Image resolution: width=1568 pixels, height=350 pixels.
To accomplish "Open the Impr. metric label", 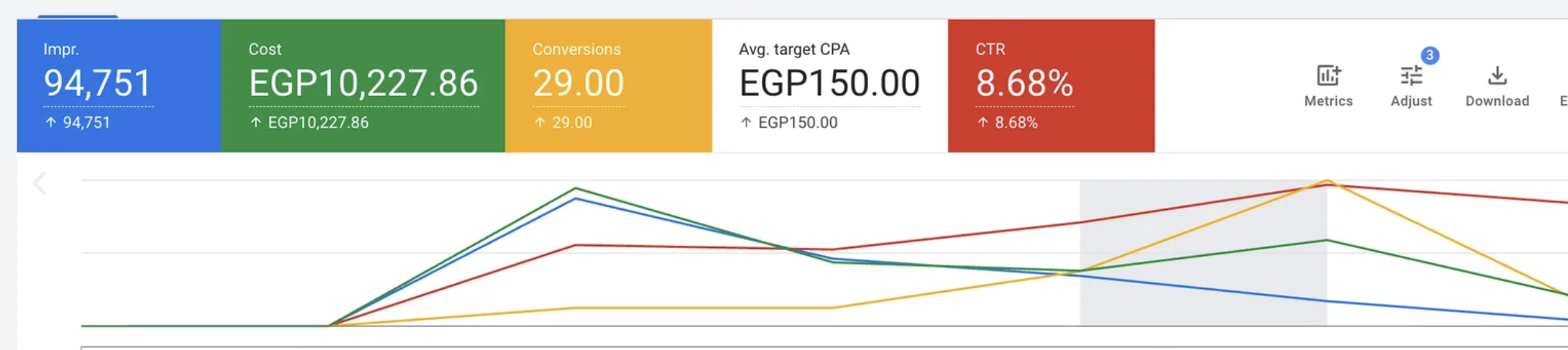I will [61, 49].
